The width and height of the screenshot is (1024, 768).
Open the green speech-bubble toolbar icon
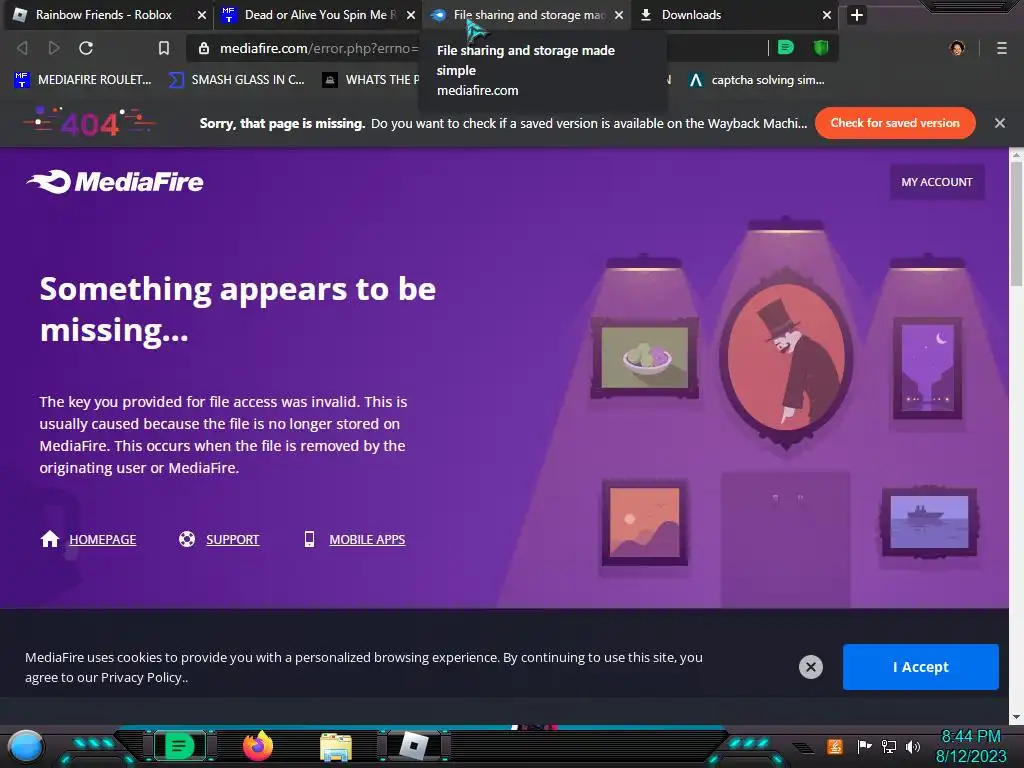click(x=786, y=48)
